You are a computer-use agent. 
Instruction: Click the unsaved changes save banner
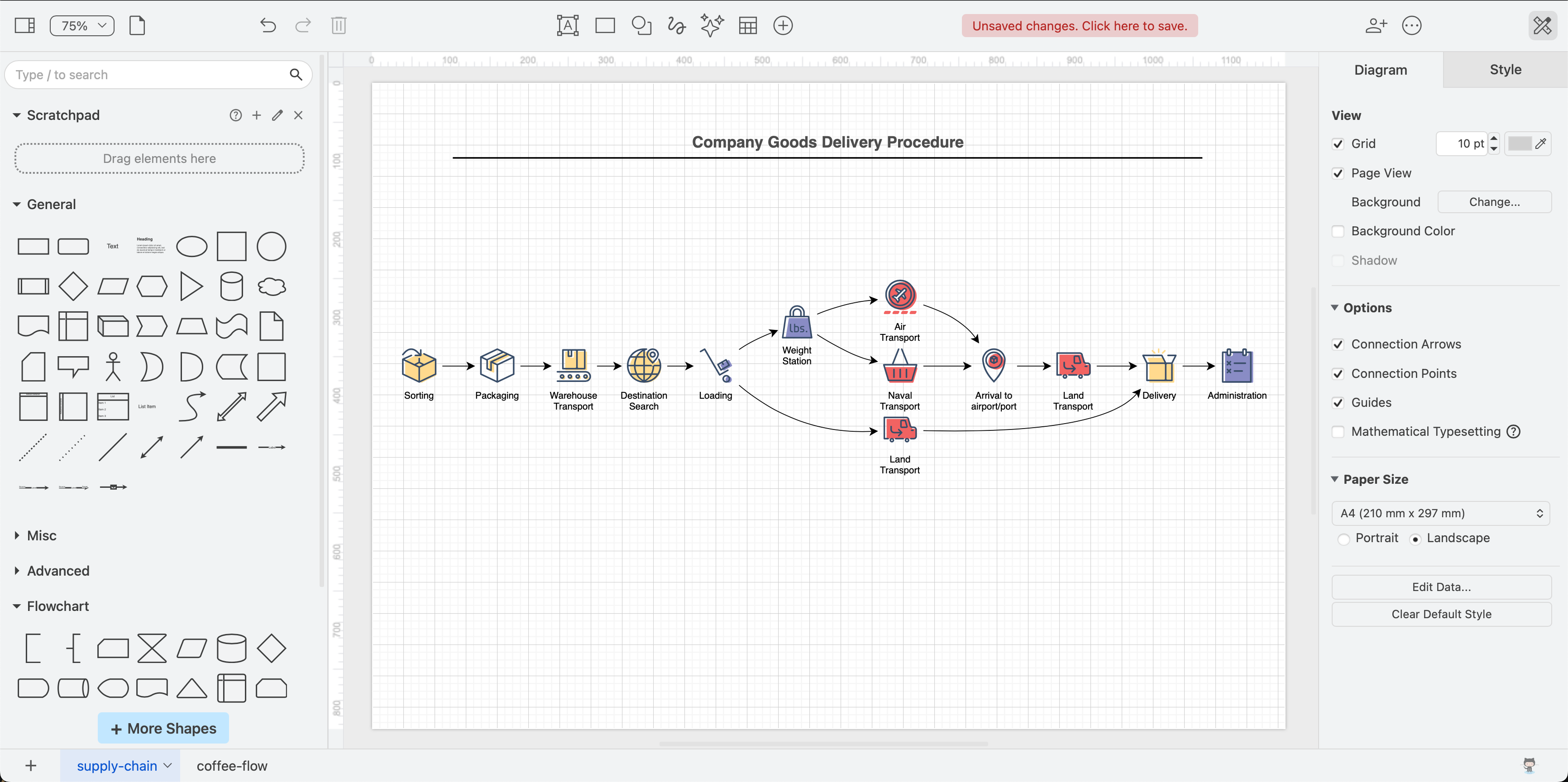point(1079,25)
